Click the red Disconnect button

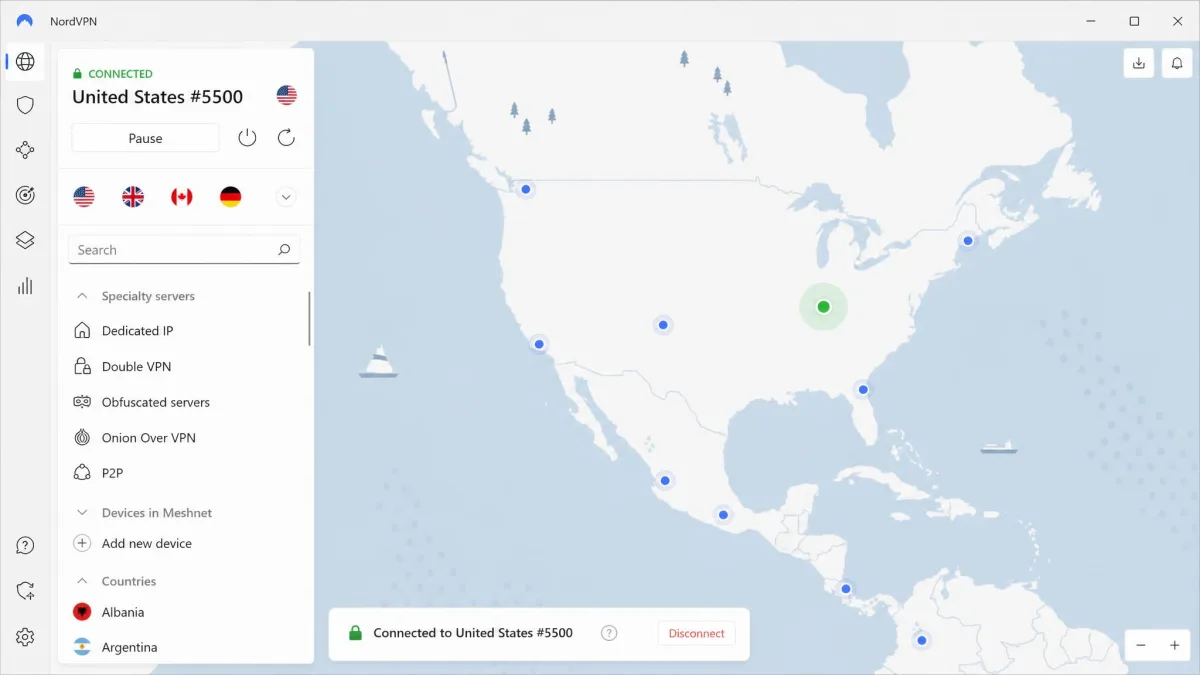tap(697, 633)
